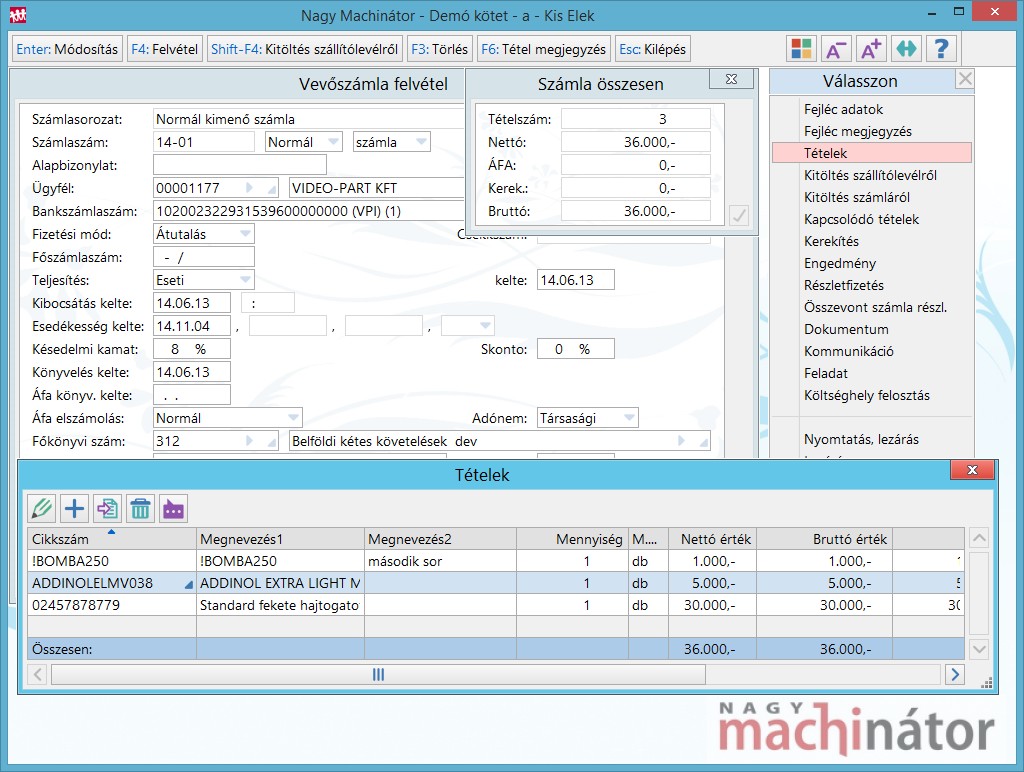Screen dimensions: 1024x772
Task: Add new item with the blue plus icon
Action: [74, 508]
